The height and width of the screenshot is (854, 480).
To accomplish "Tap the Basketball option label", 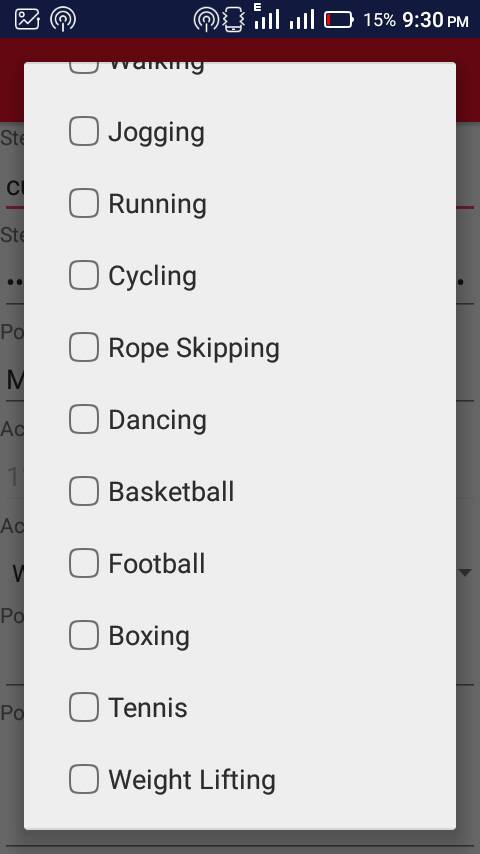I will pyautogui.click(x=171, y=492).
